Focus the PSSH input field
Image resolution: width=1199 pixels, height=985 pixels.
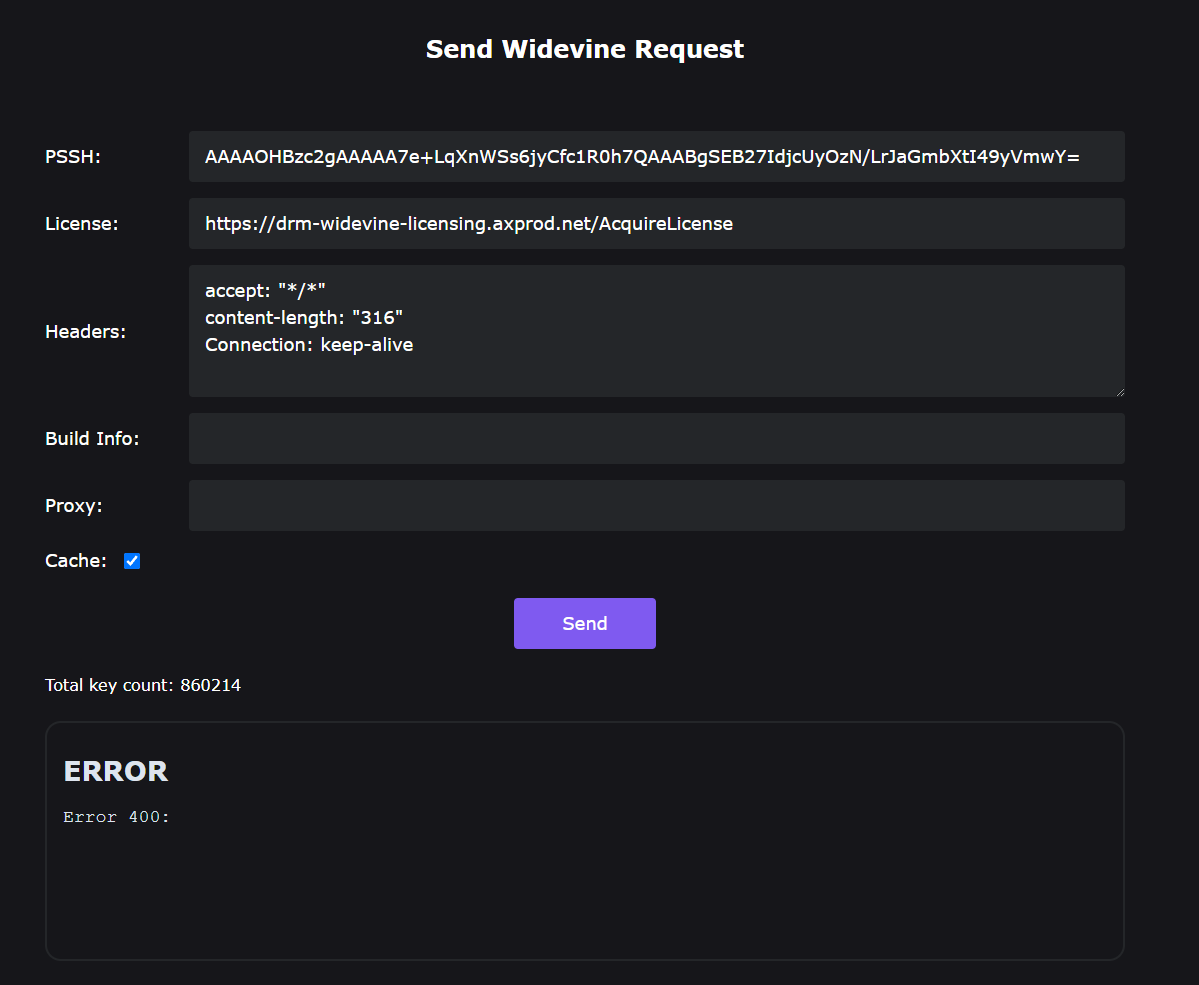(656, 157)
